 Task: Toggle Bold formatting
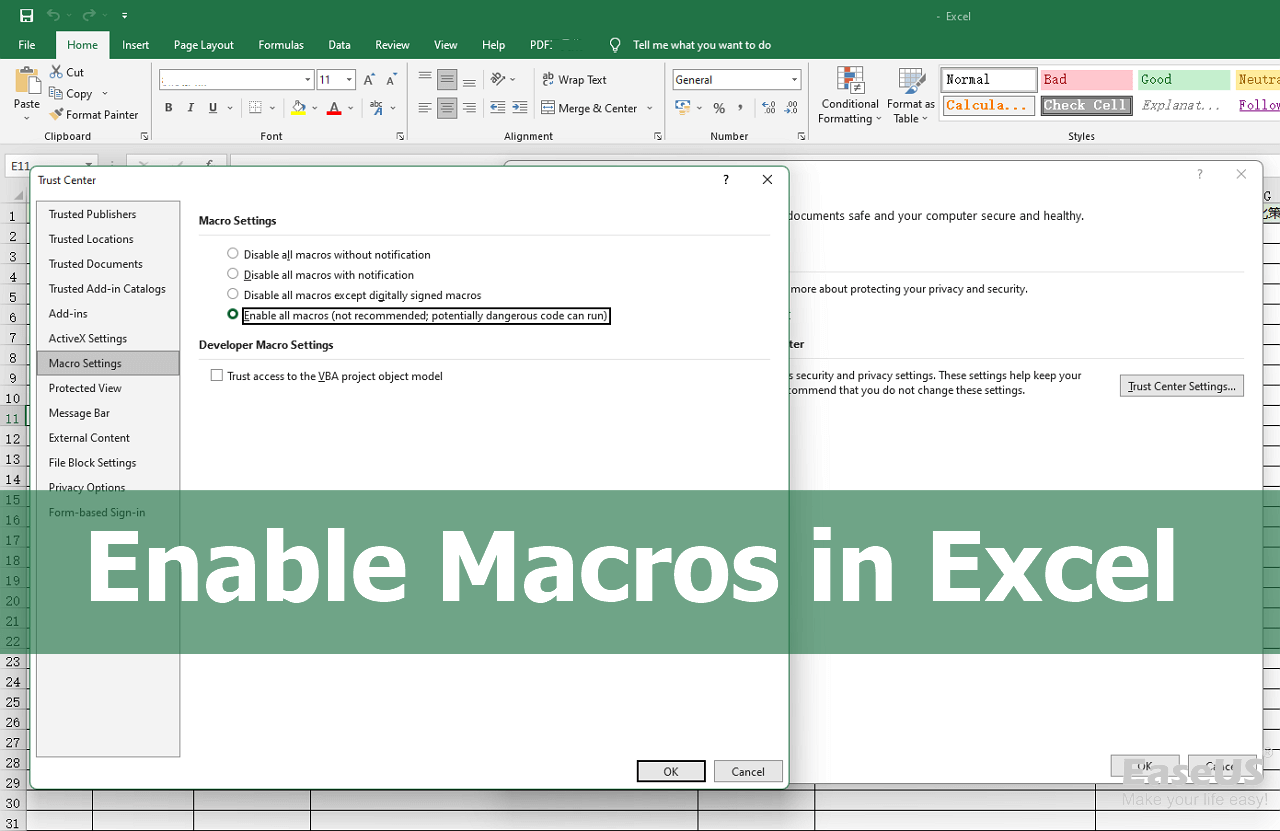coord(169,108)
